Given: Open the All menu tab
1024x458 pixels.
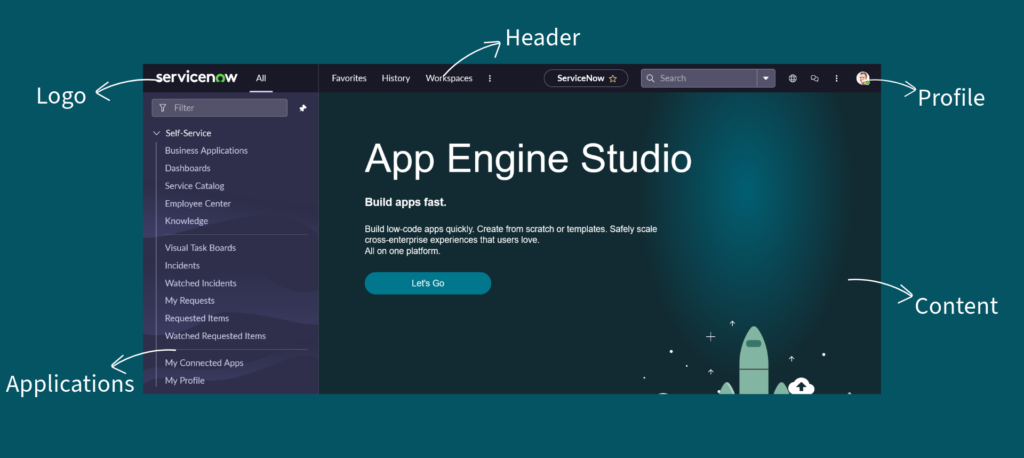Looking at the screenshot, I should pyautogui.click(x=261, y=78).
